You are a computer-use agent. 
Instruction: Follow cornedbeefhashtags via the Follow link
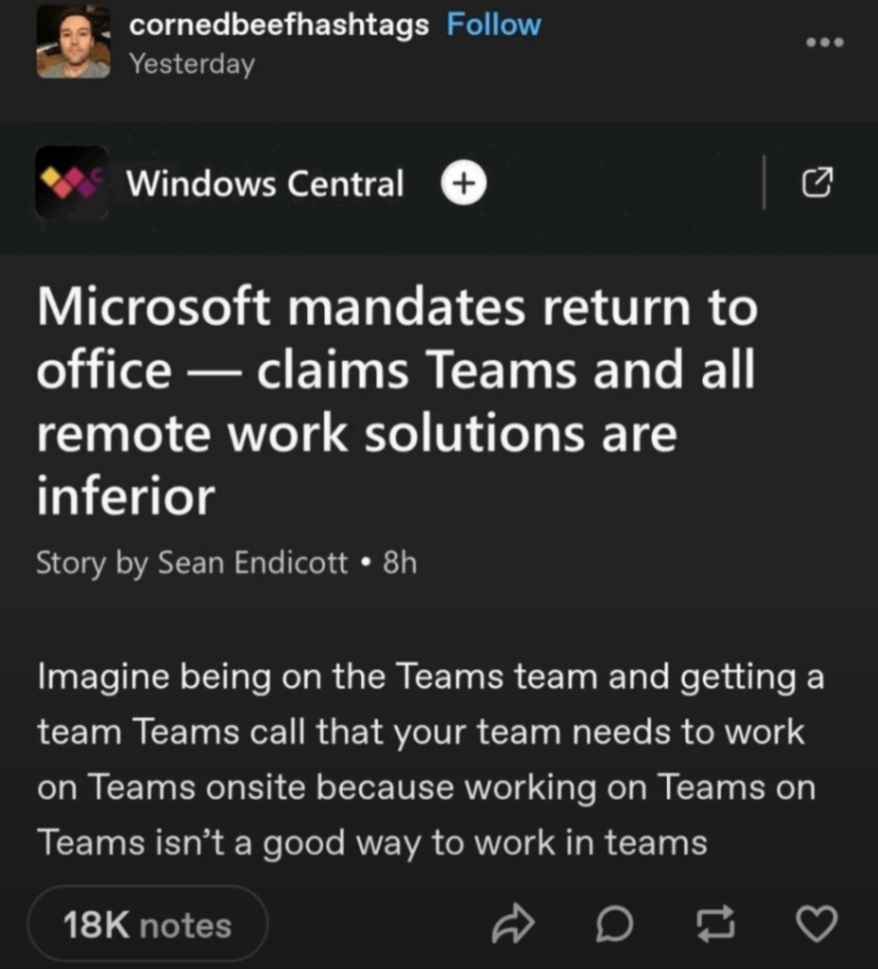(493, 24)
